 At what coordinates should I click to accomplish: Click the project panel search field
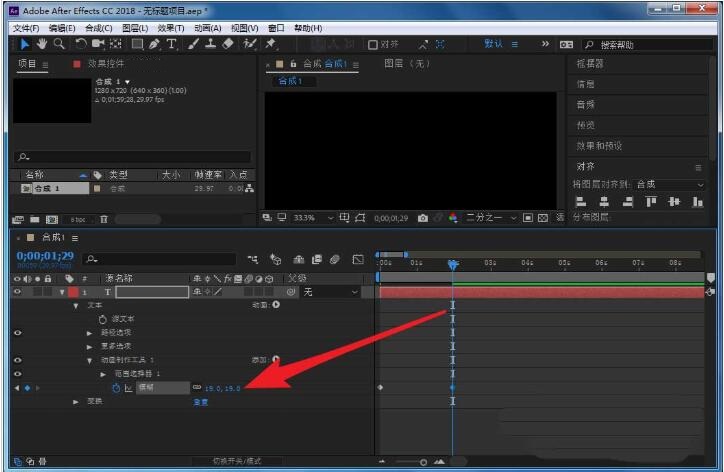click(133, 157)
